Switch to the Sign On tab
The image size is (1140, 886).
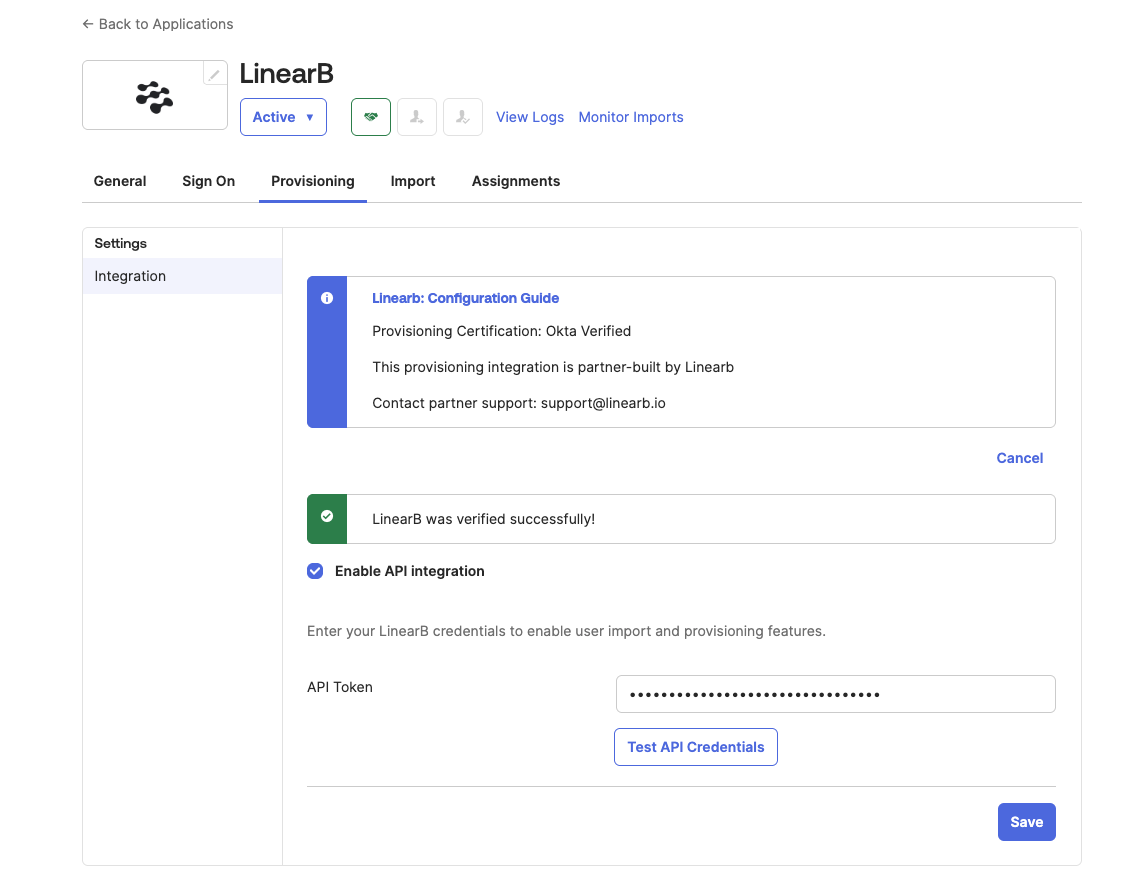pos(209,181)
